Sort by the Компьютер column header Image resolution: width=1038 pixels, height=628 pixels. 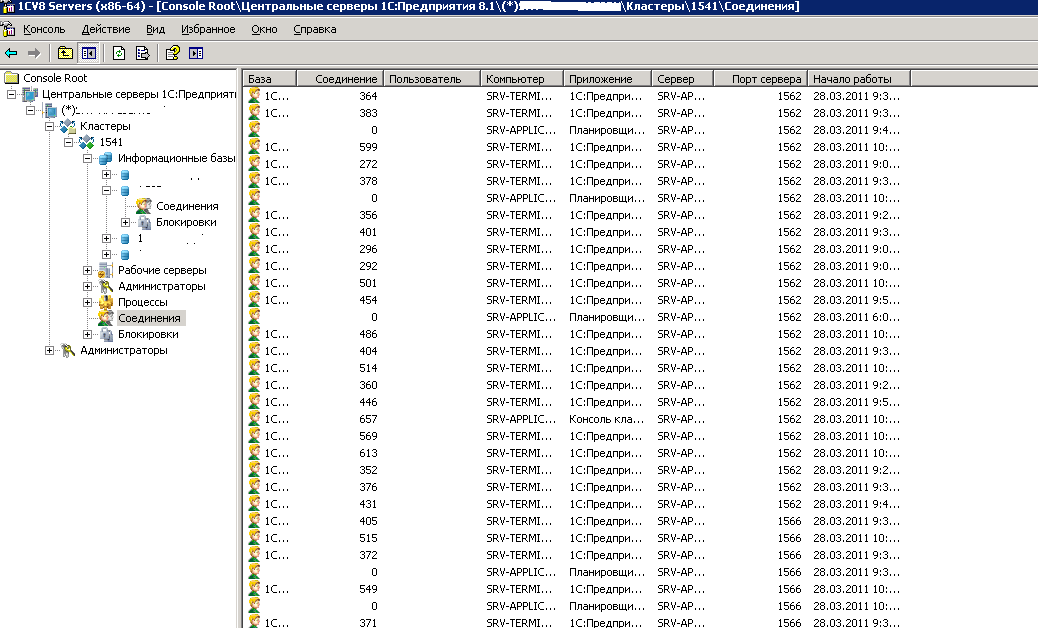522,79
